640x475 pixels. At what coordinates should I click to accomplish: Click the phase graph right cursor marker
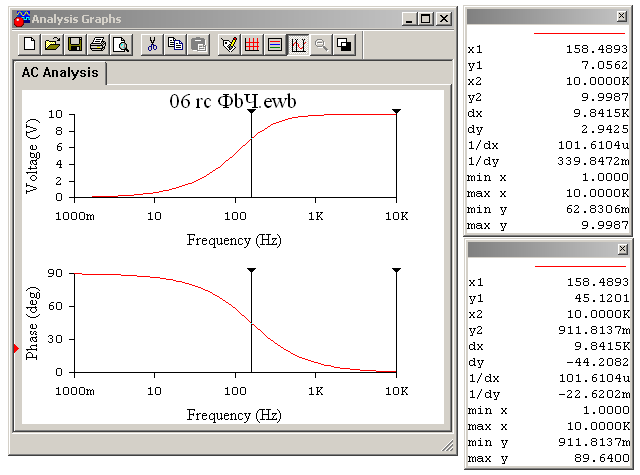396,271
